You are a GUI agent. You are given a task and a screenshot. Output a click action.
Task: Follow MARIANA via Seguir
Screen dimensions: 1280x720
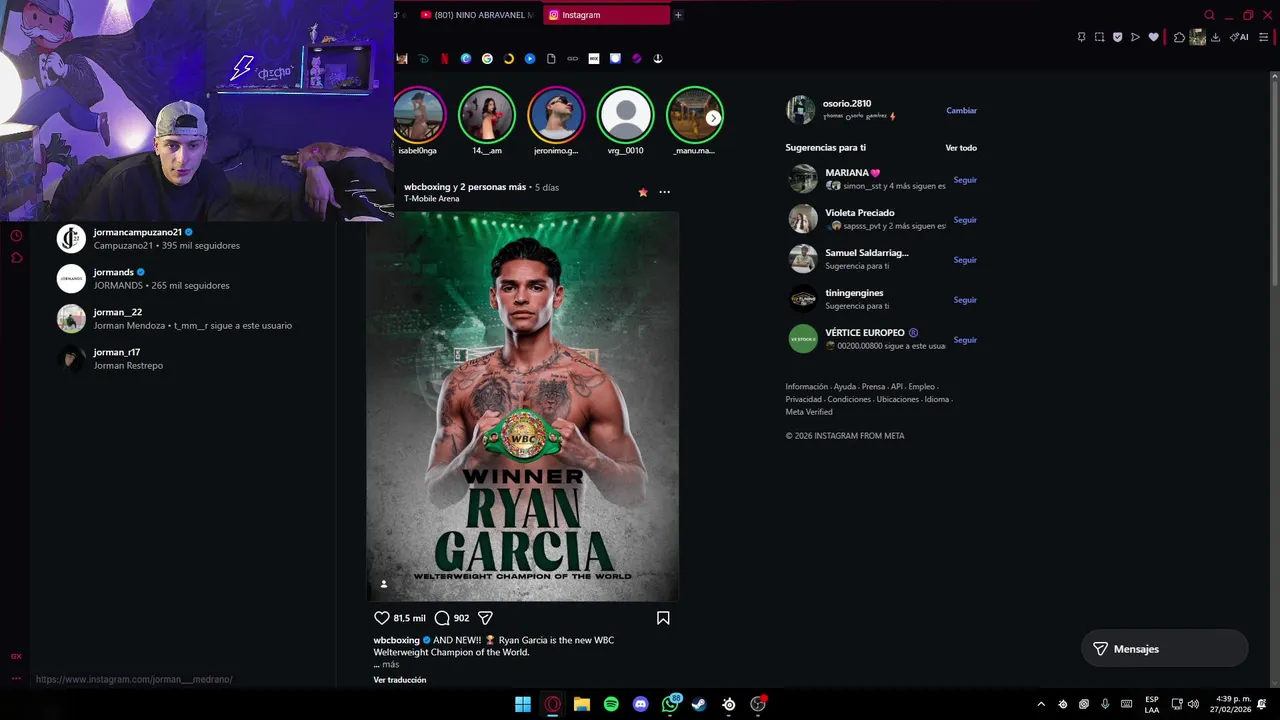coord(965,180)
